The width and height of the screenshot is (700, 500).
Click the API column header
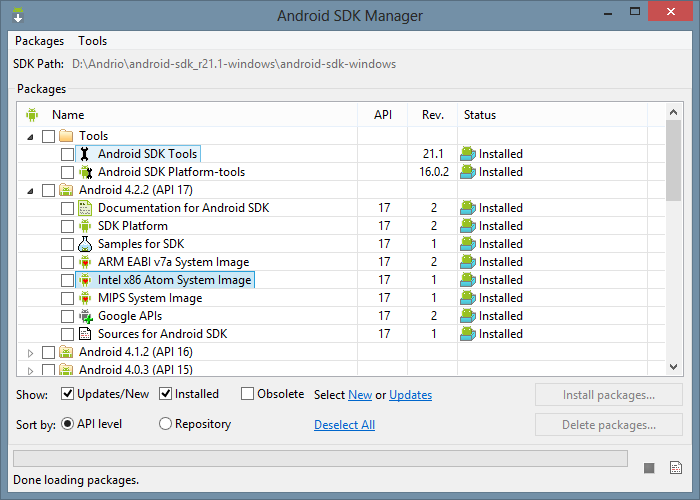click(383, 115)
